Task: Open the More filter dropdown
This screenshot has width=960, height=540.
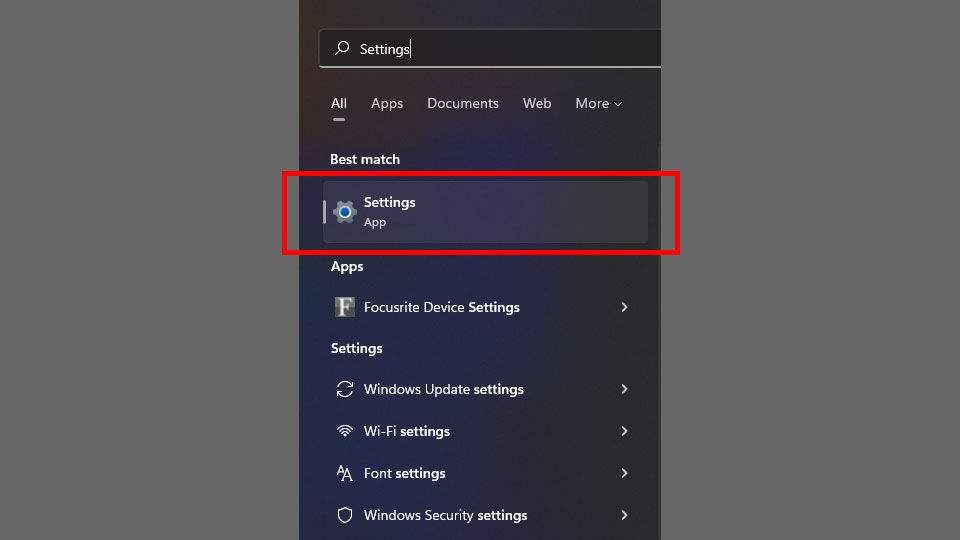Action: 598,103
